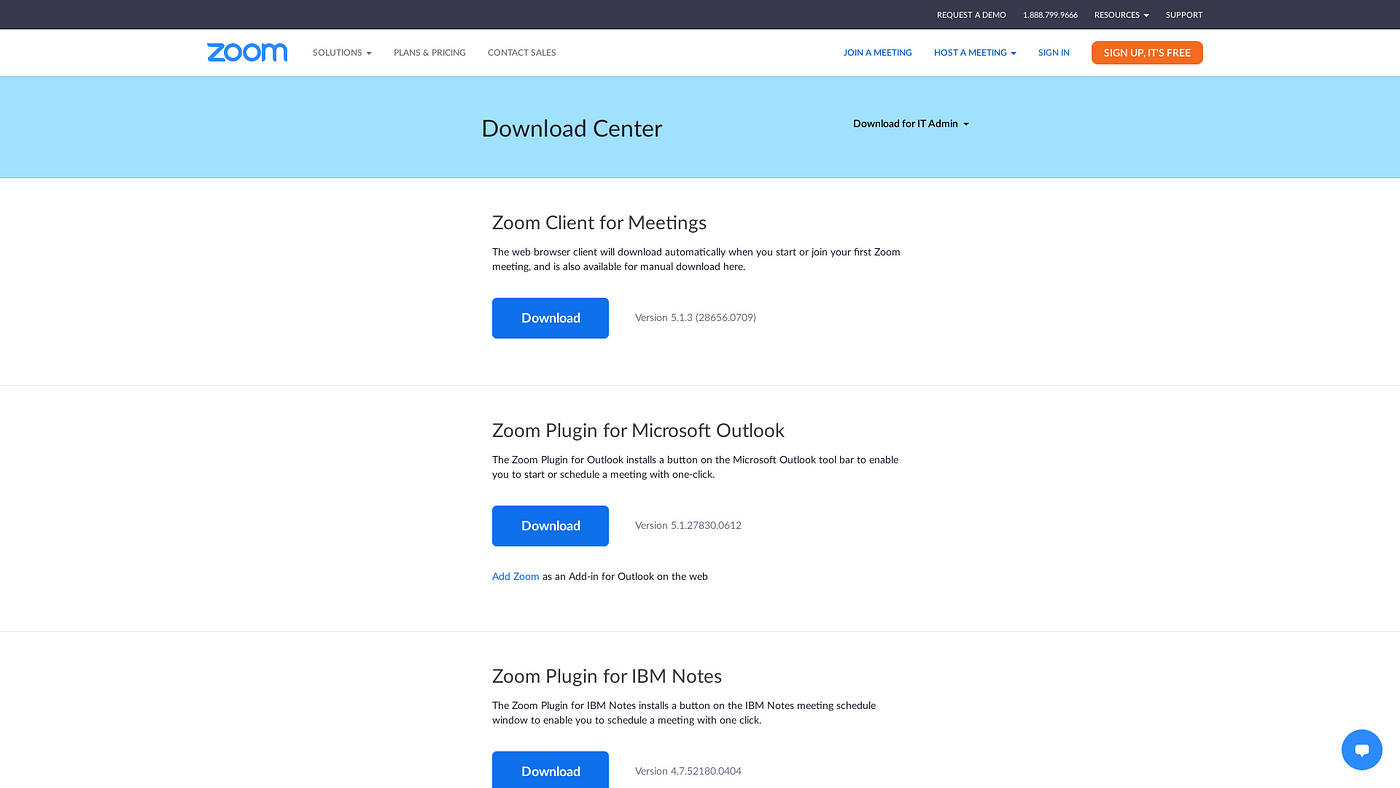Click the Zoom Client for Meetings heading

coord(599,223)
